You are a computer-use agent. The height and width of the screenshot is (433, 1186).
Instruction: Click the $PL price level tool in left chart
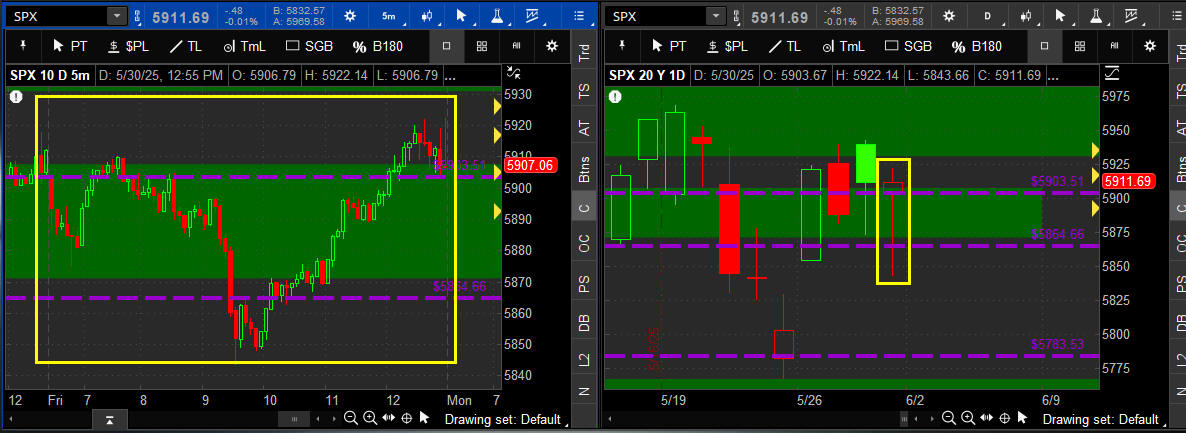[x=126, y=46]
